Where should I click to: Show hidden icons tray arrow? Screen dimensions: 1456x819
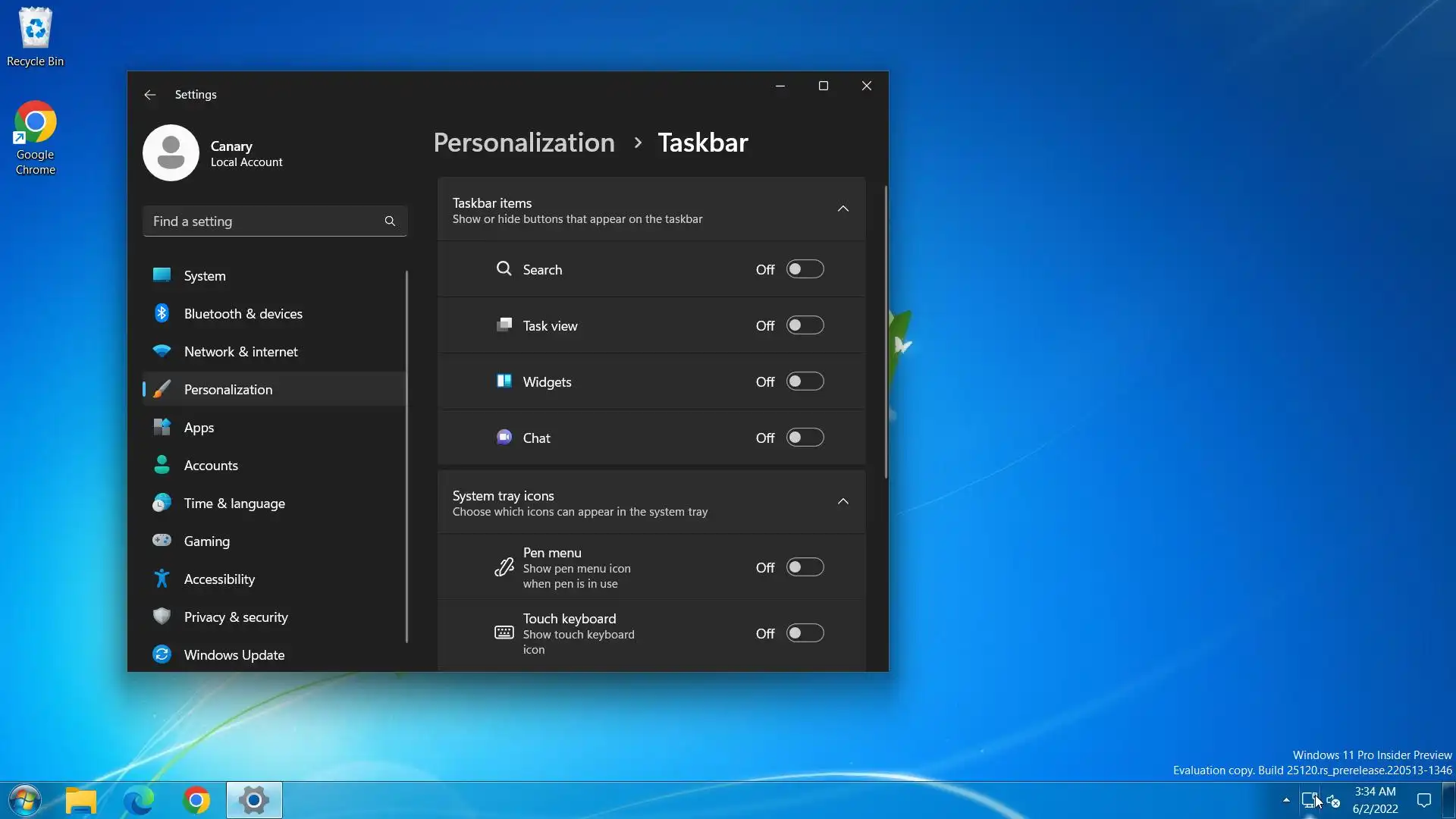click(1286, 800)
